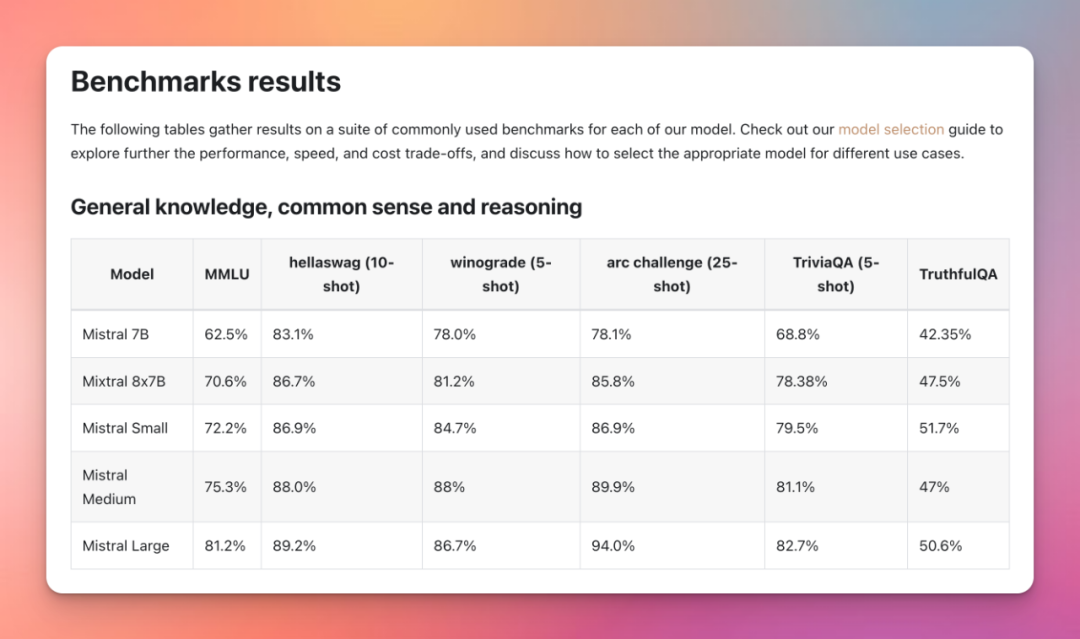1080x639 pixels.
Task: Click the winograde (5-shot) column header
Action: (x=500, y=274)
